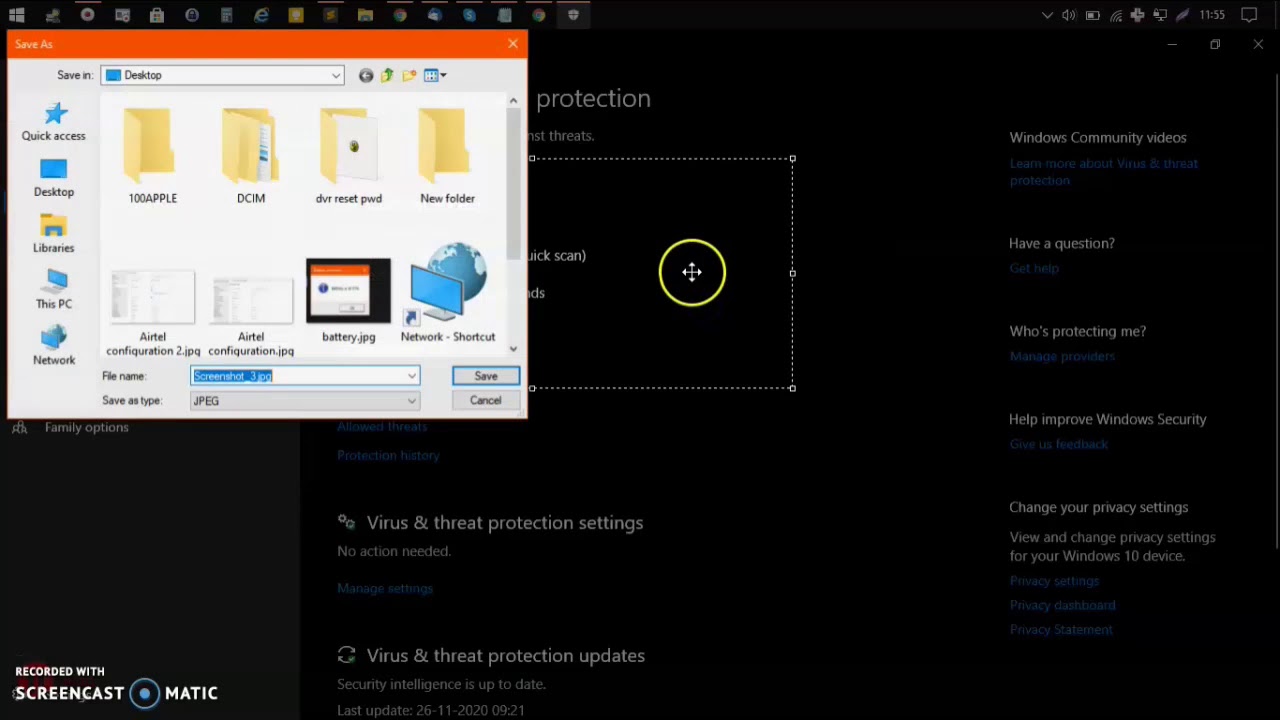This screenshot has width=1280, height=720.
Task: Open the Action Center notifications
Action: [1249, 15]
